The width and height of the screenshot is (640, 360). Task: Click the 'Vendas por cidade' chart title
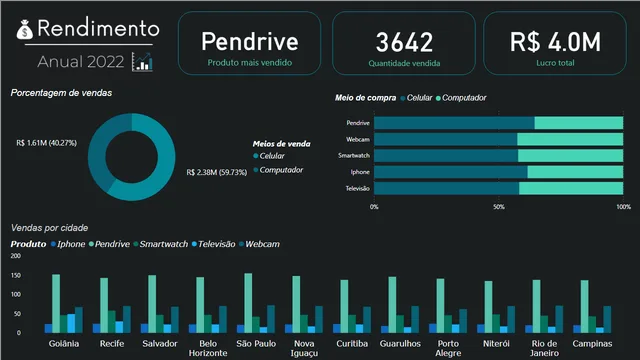tap(49, 228)
